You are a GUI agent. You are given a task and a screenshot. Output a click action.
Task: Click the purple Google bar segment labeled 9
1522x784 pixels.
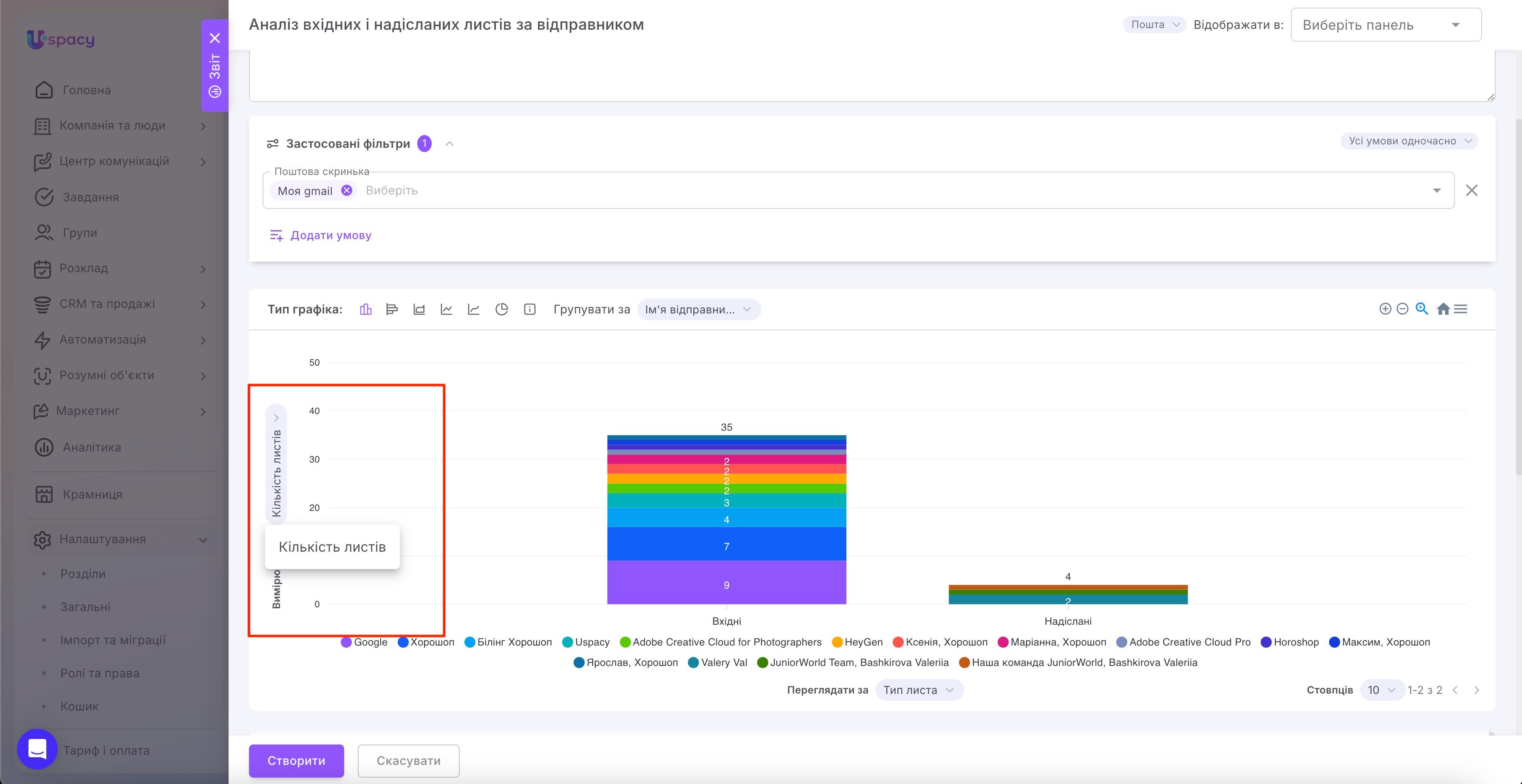726,583
